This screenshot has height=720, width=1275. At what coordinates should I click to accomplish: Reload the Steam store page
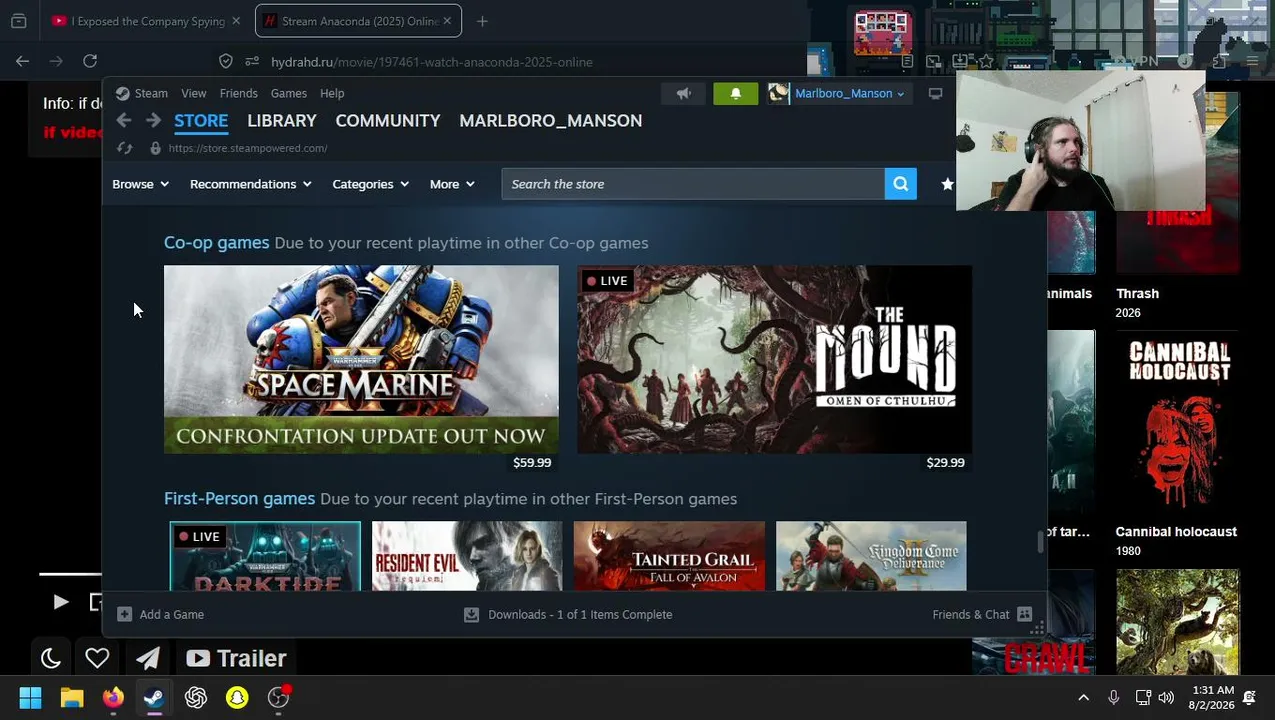coord(124,148)
